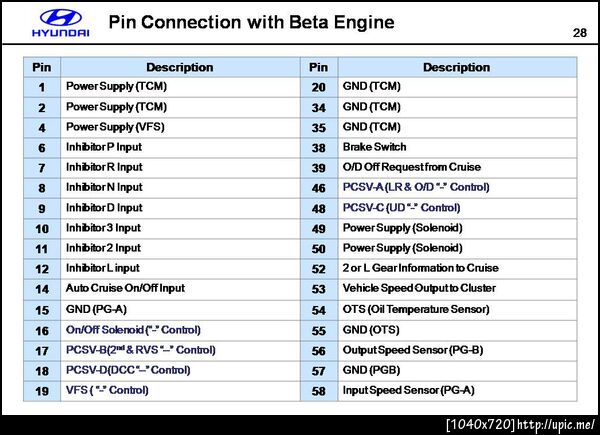Click the PCSV-A (LR & O/D Control) entry
The height and width of the screenshot is (435, 600).
point(415,187)
